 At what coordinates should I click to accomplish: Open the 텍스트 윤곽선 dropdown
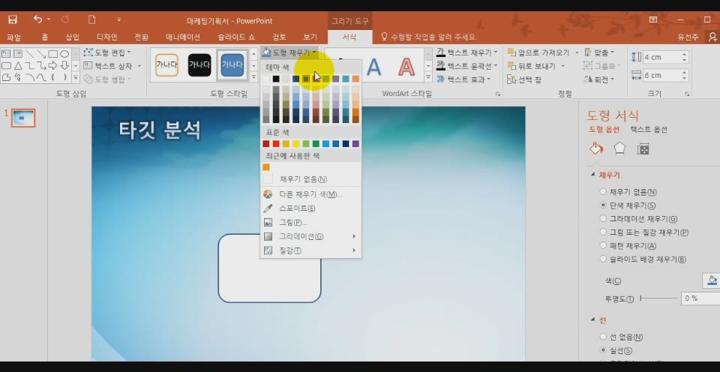467,66
